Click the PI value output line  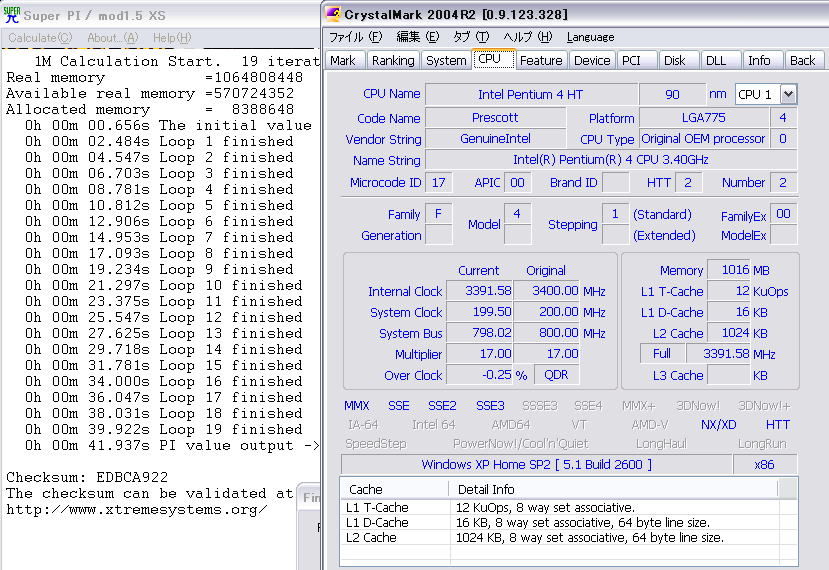pos(172,446)
